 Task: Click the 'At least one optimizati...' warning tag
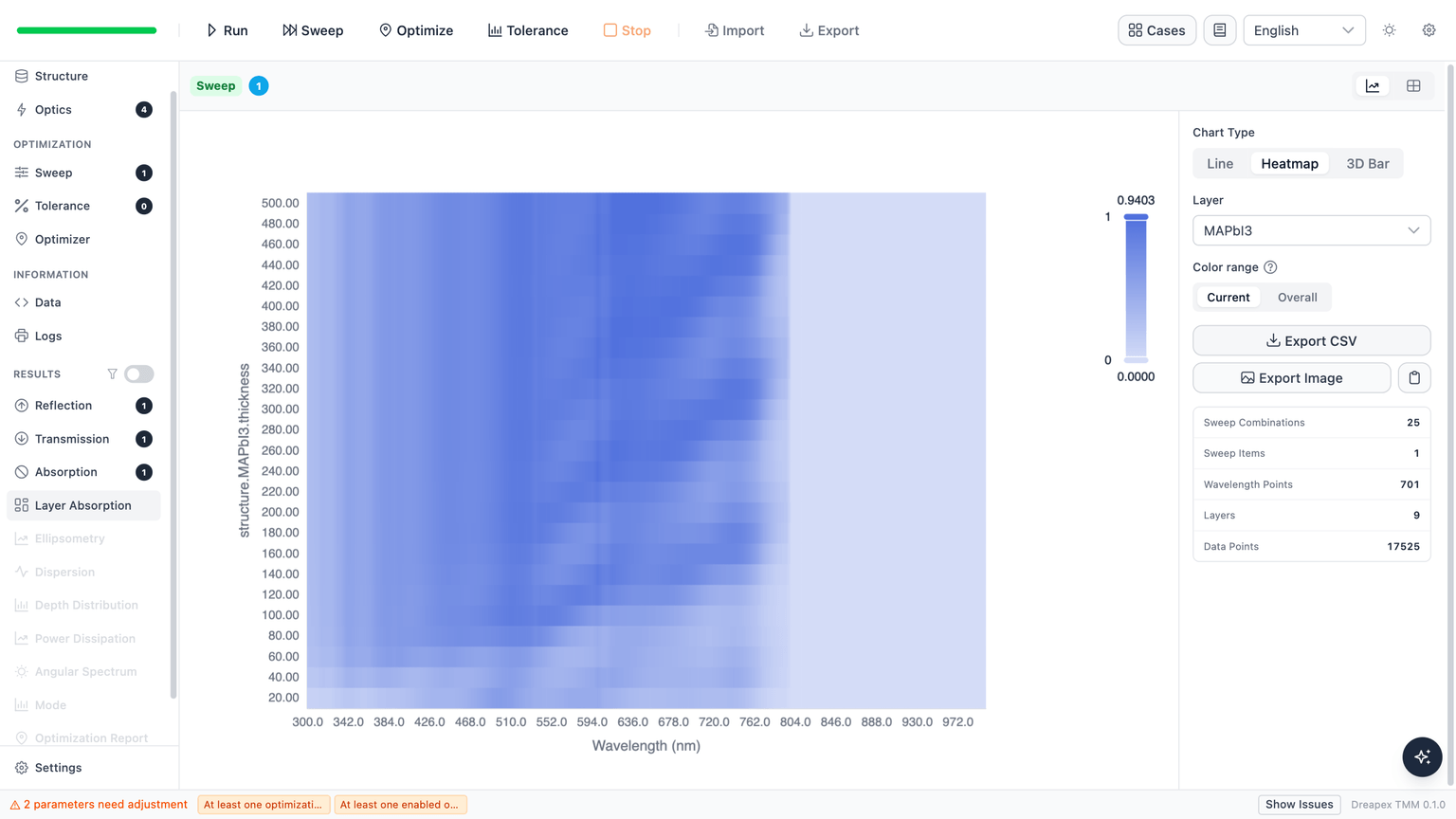(x=264, y=805)
